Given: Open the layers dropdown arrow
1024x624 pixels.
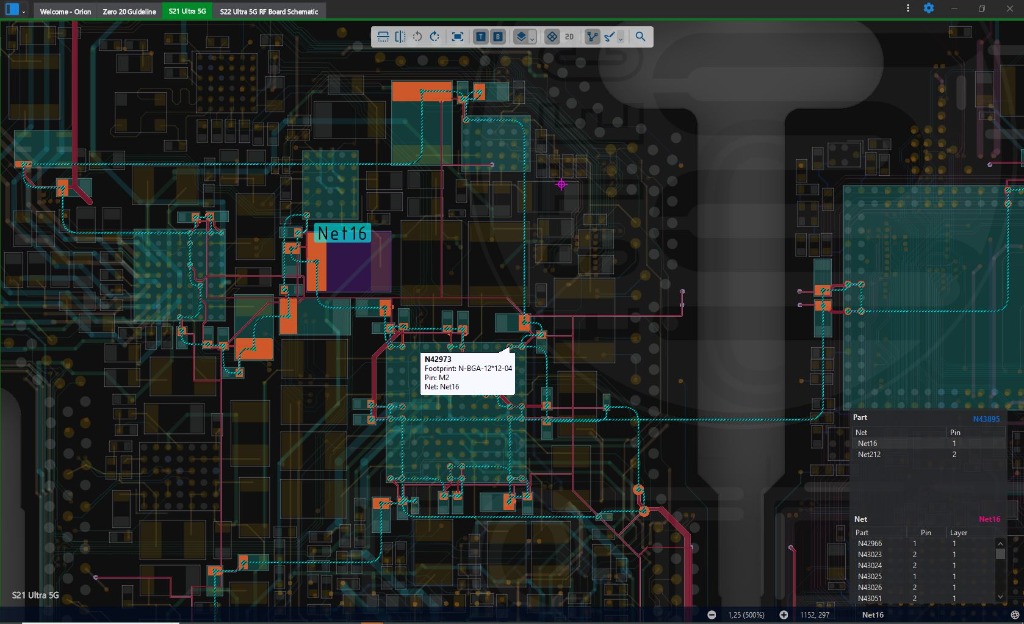Looking at the screenshot, I should tap(532, 38).
